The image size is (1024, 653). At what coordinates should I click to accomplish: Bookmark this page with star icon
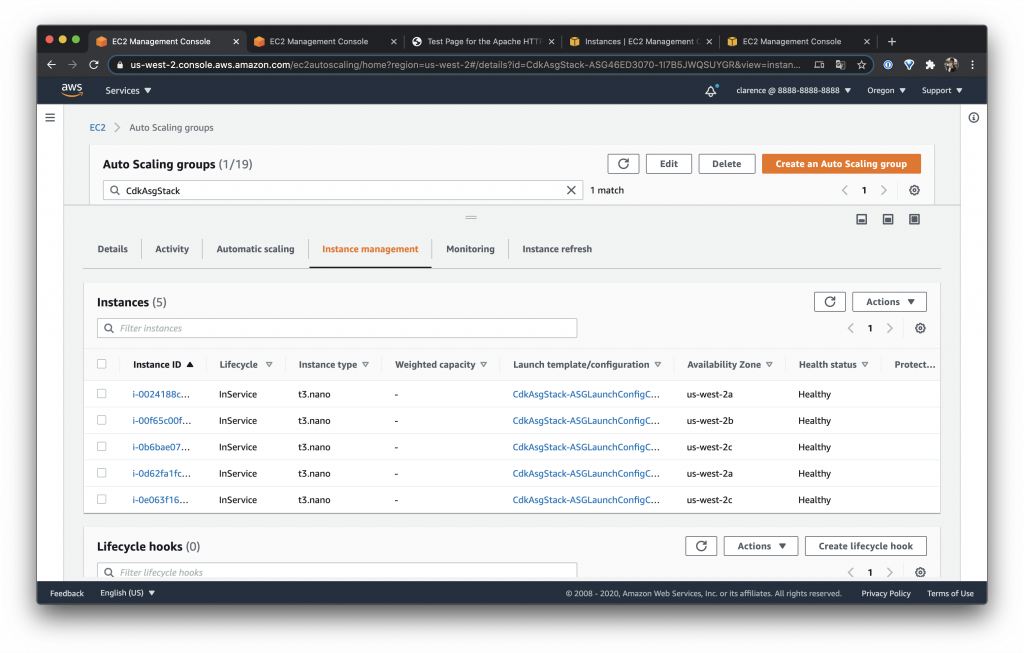point(861,65)
